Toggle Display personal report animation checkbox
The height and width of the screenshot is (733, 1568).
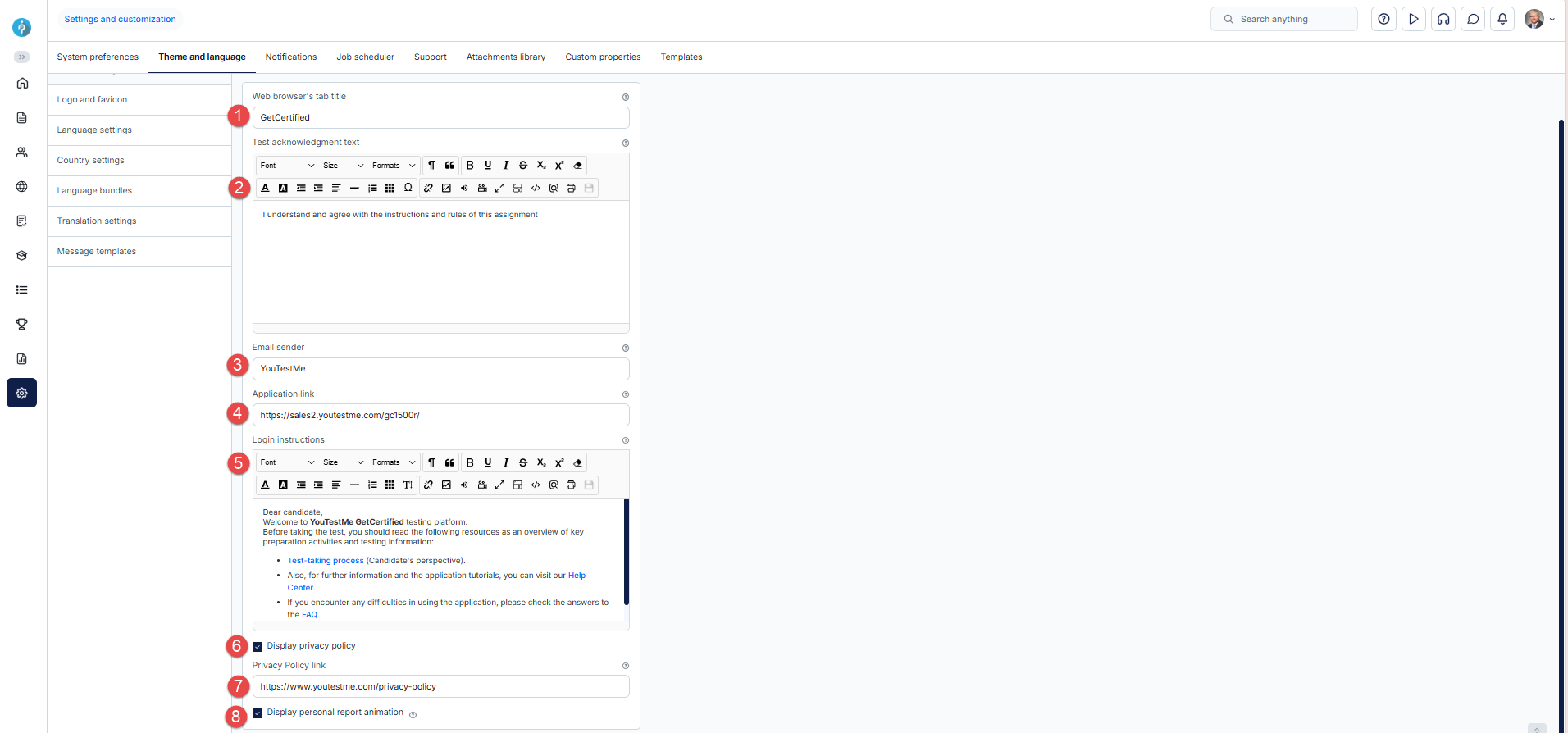pos(258,713)
